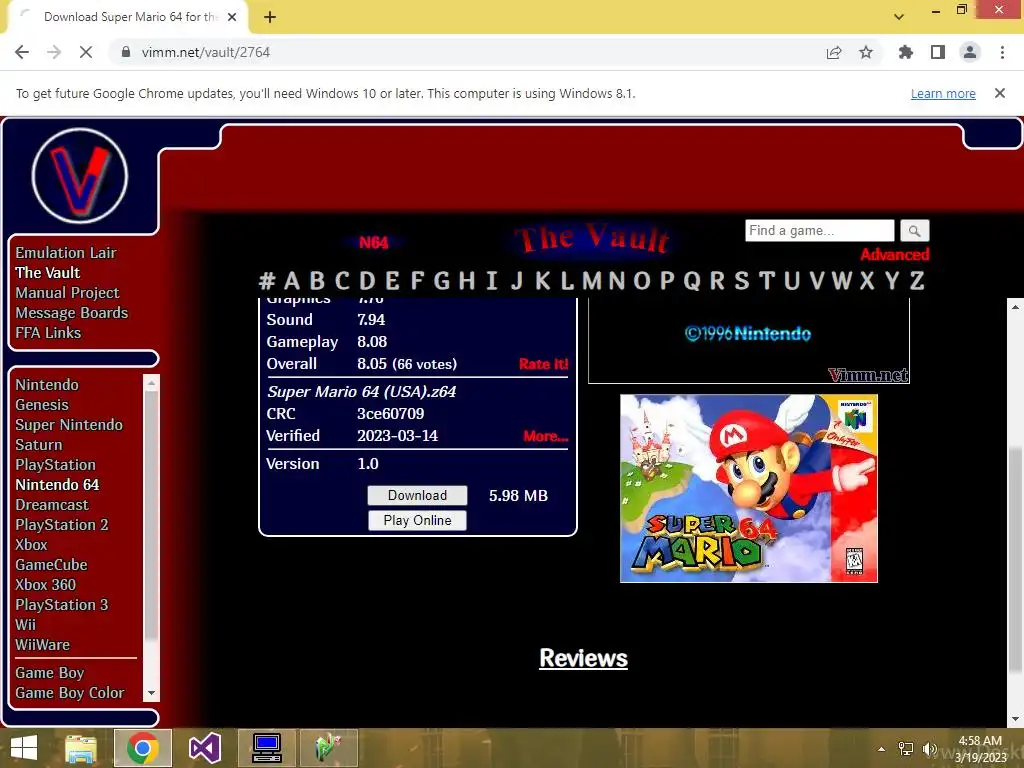Click the Play Online button
This screenshot has width=1024, height=768.
[417, 520]
